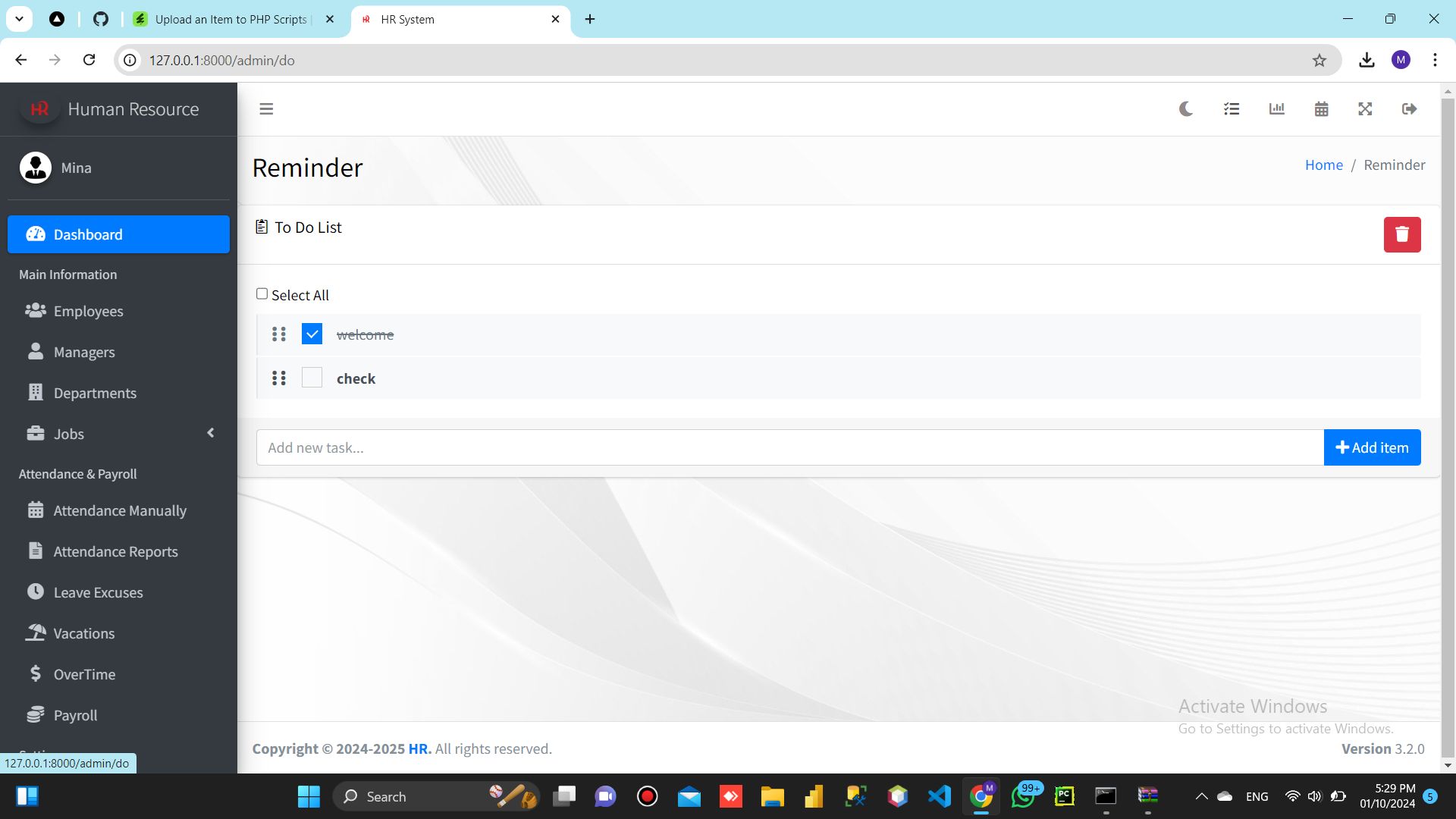1456x819 pixels.
Task: Open the bar chart icon in header
Action: (x=1277, y=109)
